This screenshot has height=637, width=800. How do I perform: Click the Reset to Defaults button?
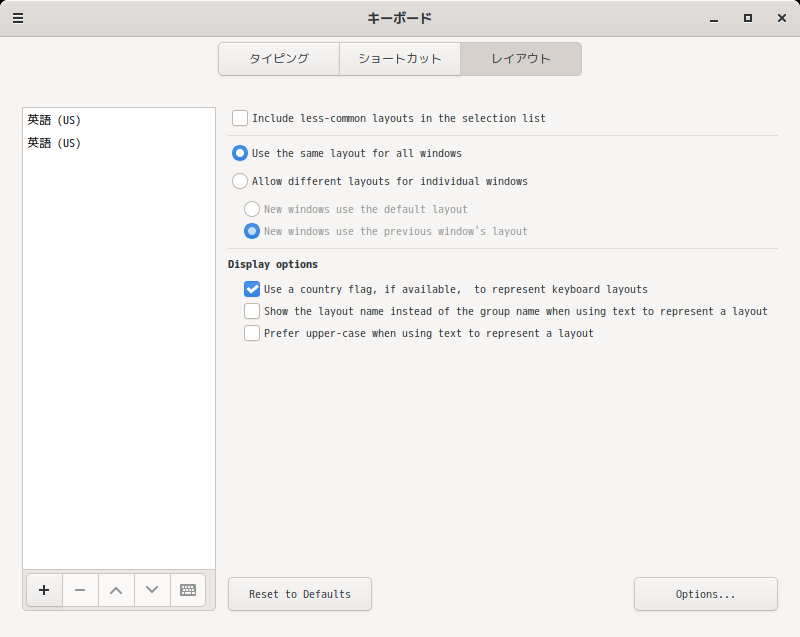point(300,594)
